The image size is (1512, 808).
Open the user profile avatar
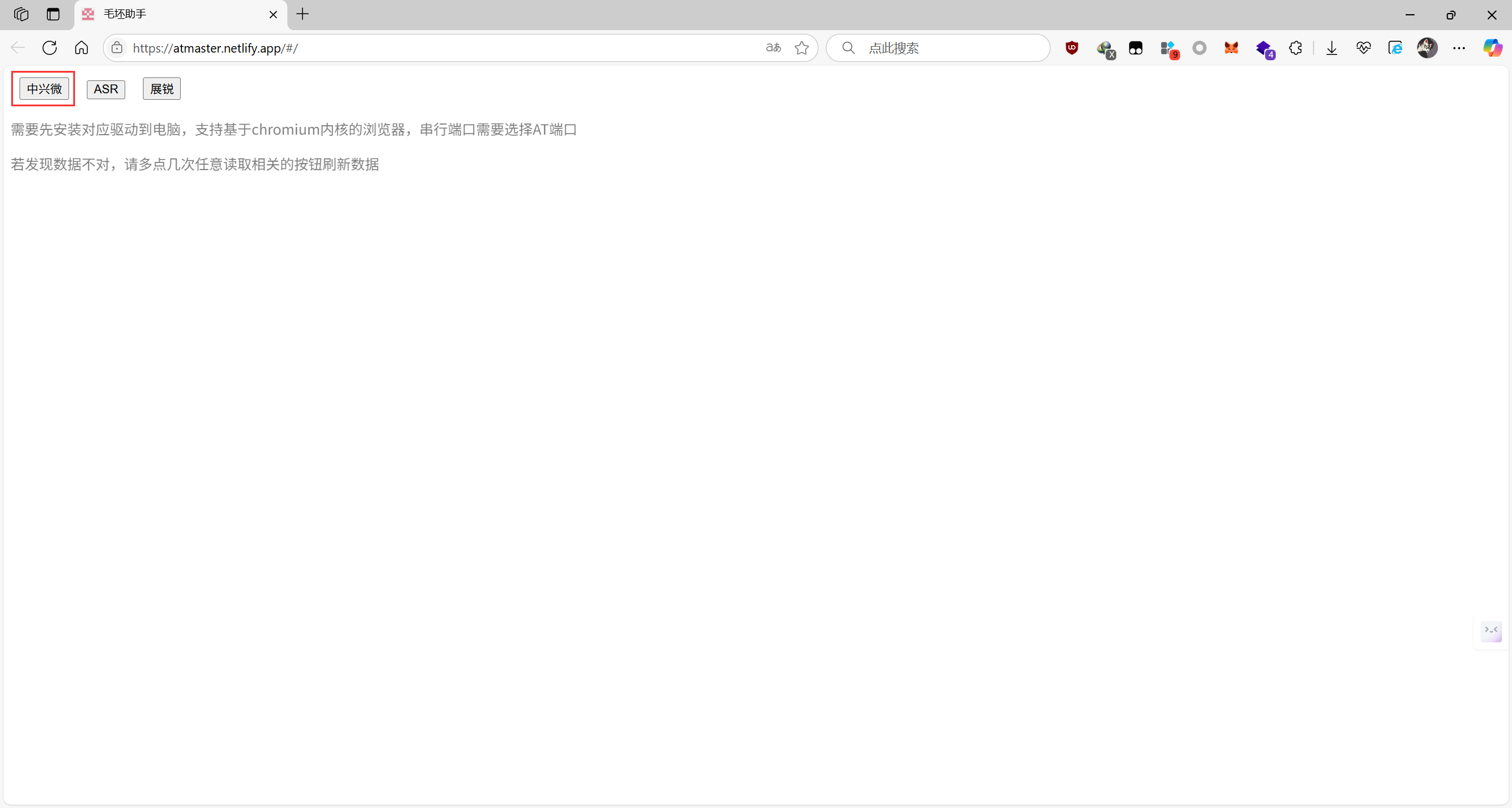[1428, 48]
